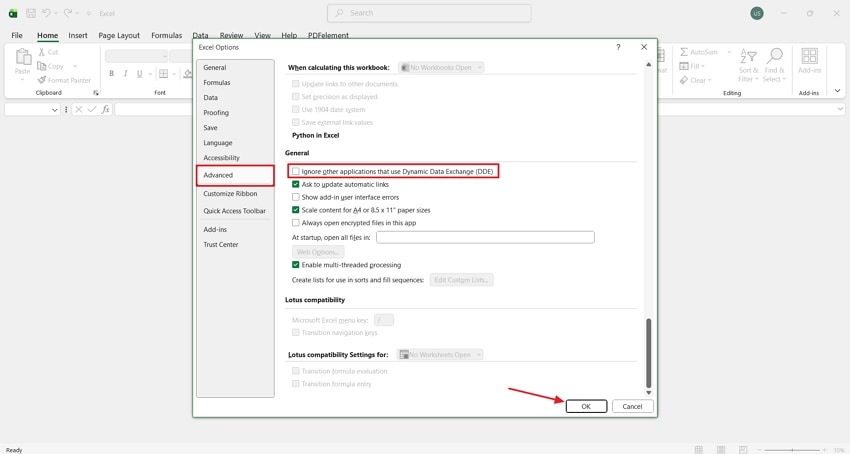The height and width of the screenshot is (454, 850).
Task: Expand the Name Box dropdown
Action: (x=54, y=110)
